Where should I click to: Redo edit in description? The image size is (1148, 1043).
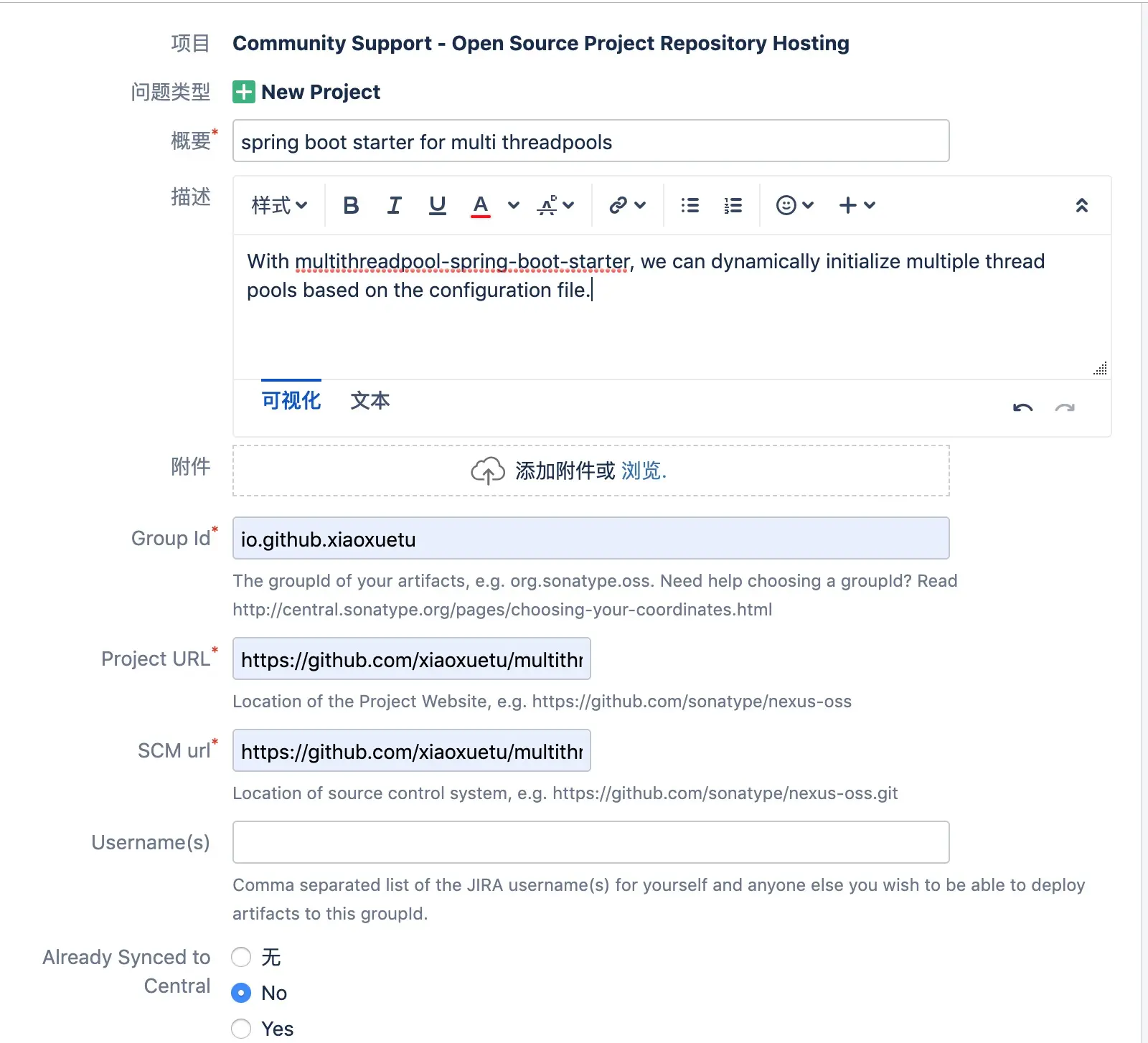[x=1065, y=408]
